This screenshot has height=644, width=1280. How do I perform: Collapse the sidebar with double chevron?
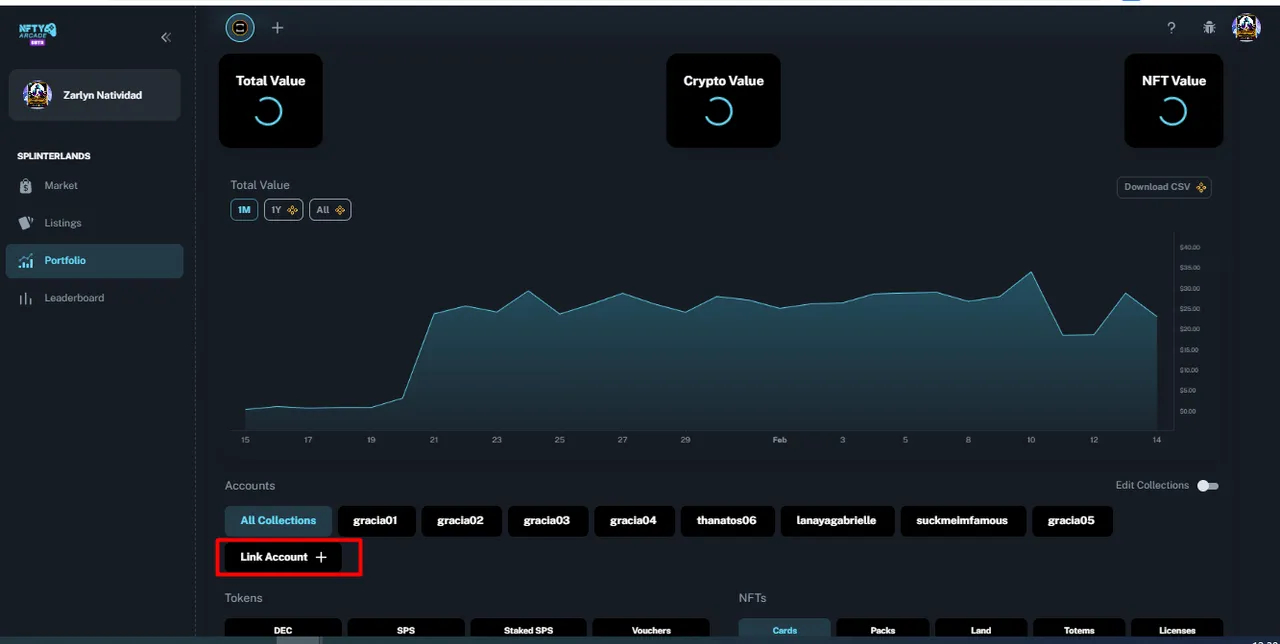tap(166, 37)
